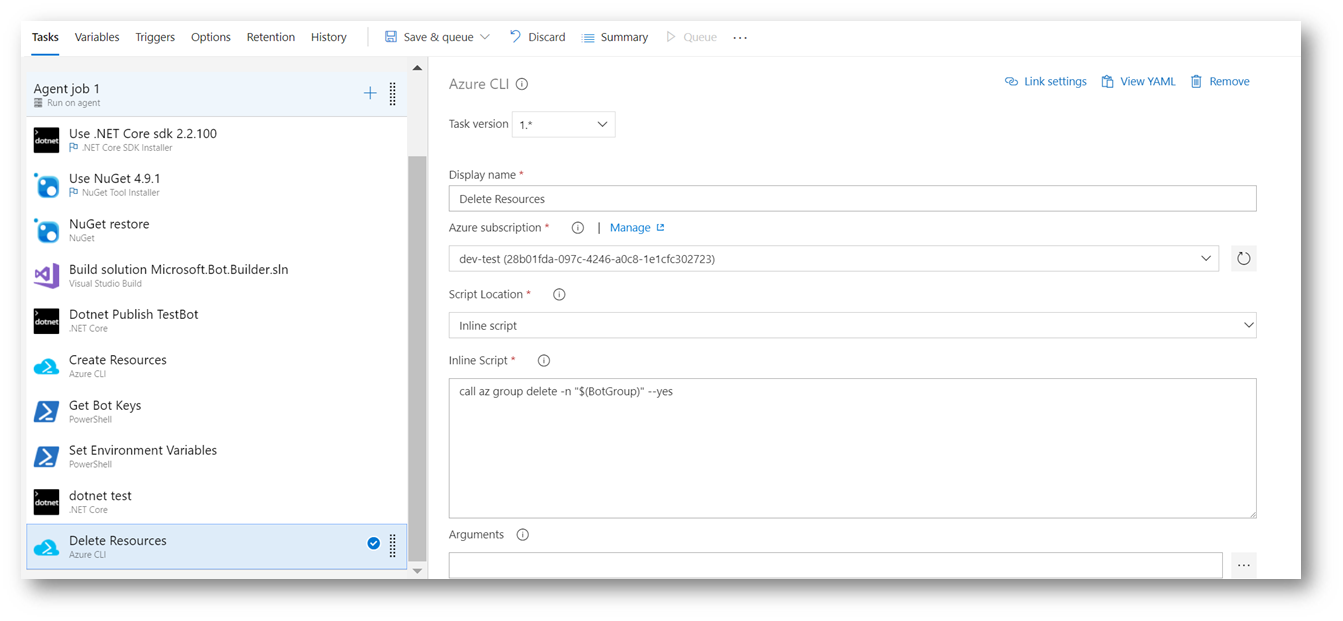Remove the Azure CLI task
This screenshot has width=1343, height=621.
1220,82
